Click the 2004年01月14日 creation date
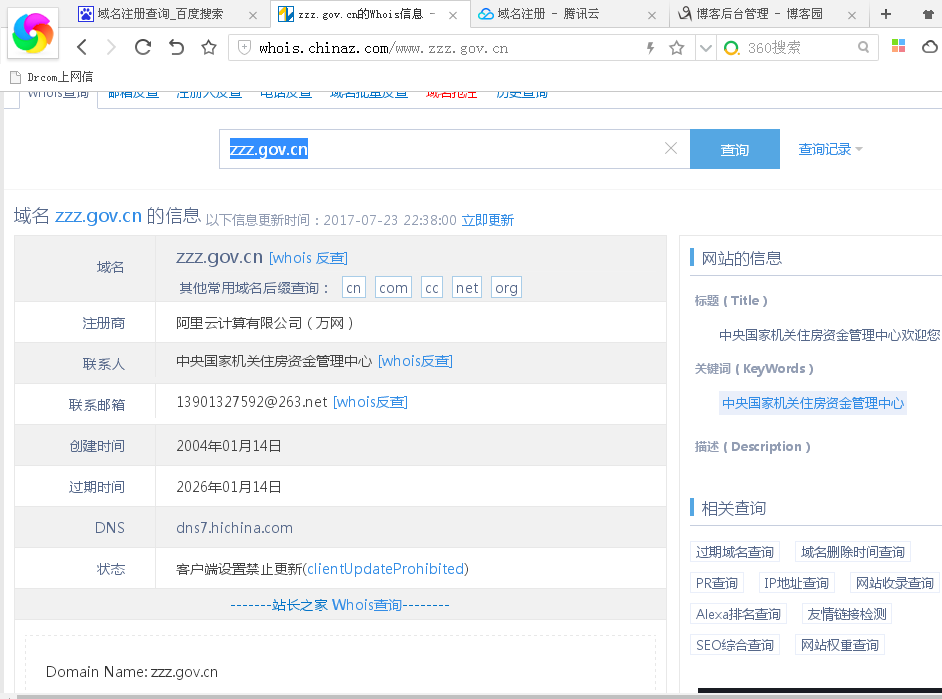Viewport: 942px width, 699px height. (229, 446)
